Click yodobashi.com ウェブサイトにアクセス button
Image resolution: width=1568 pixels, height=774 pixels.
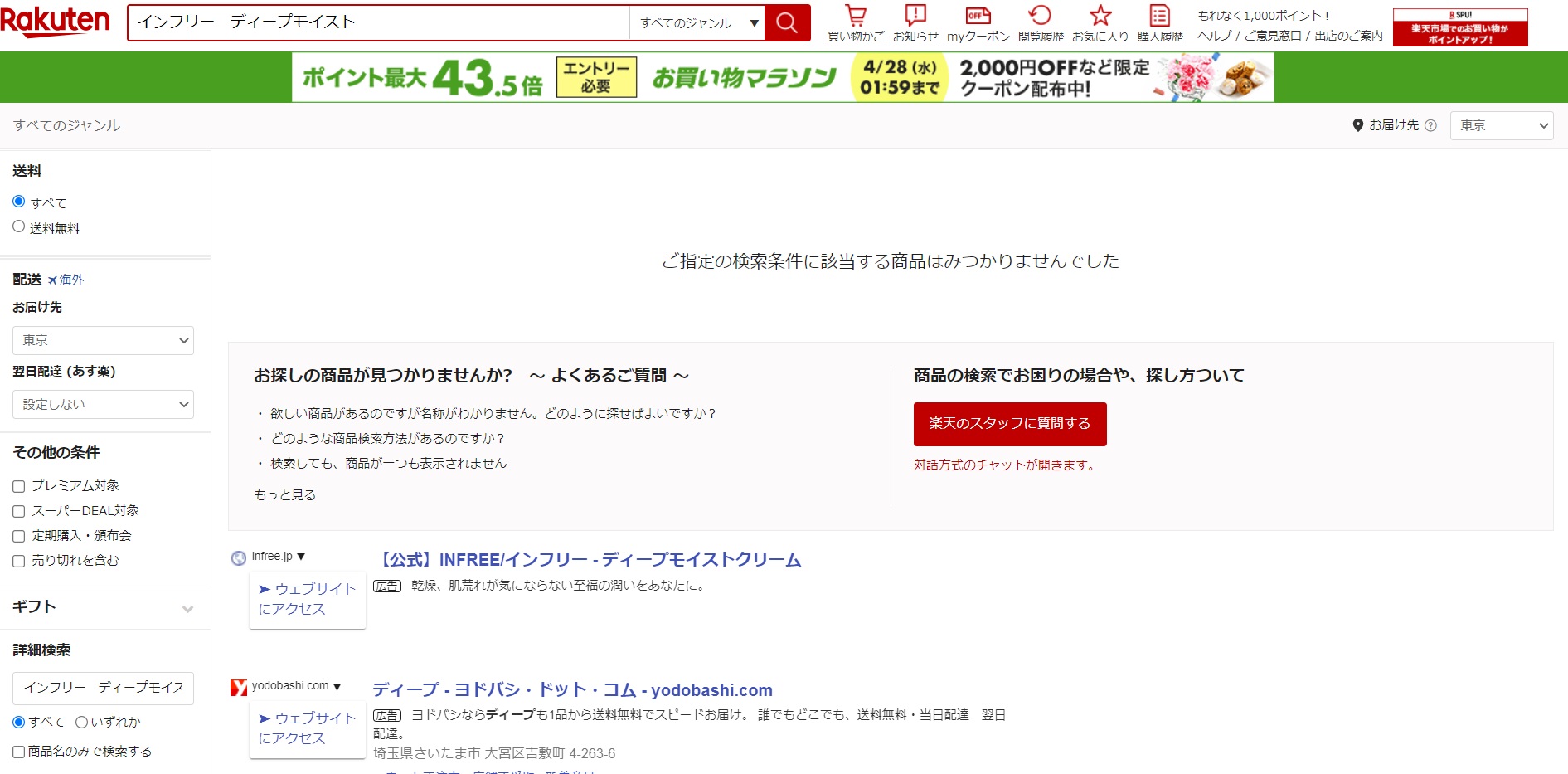[x=308, y=728]
